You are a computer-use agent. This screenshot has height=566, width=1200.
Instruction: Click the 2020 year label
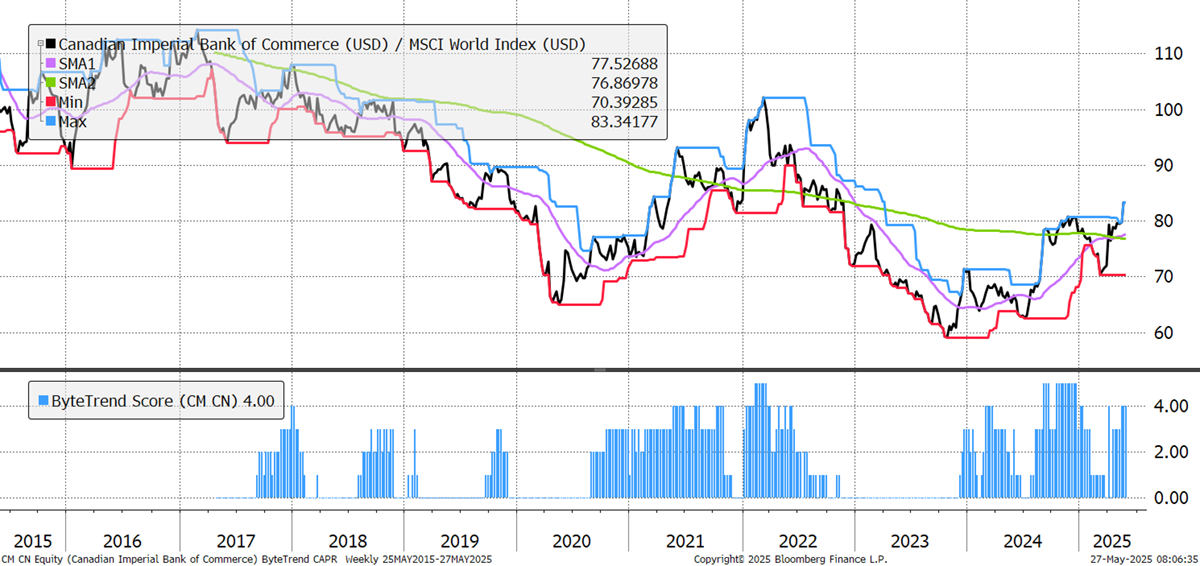[x=572, y=540]
